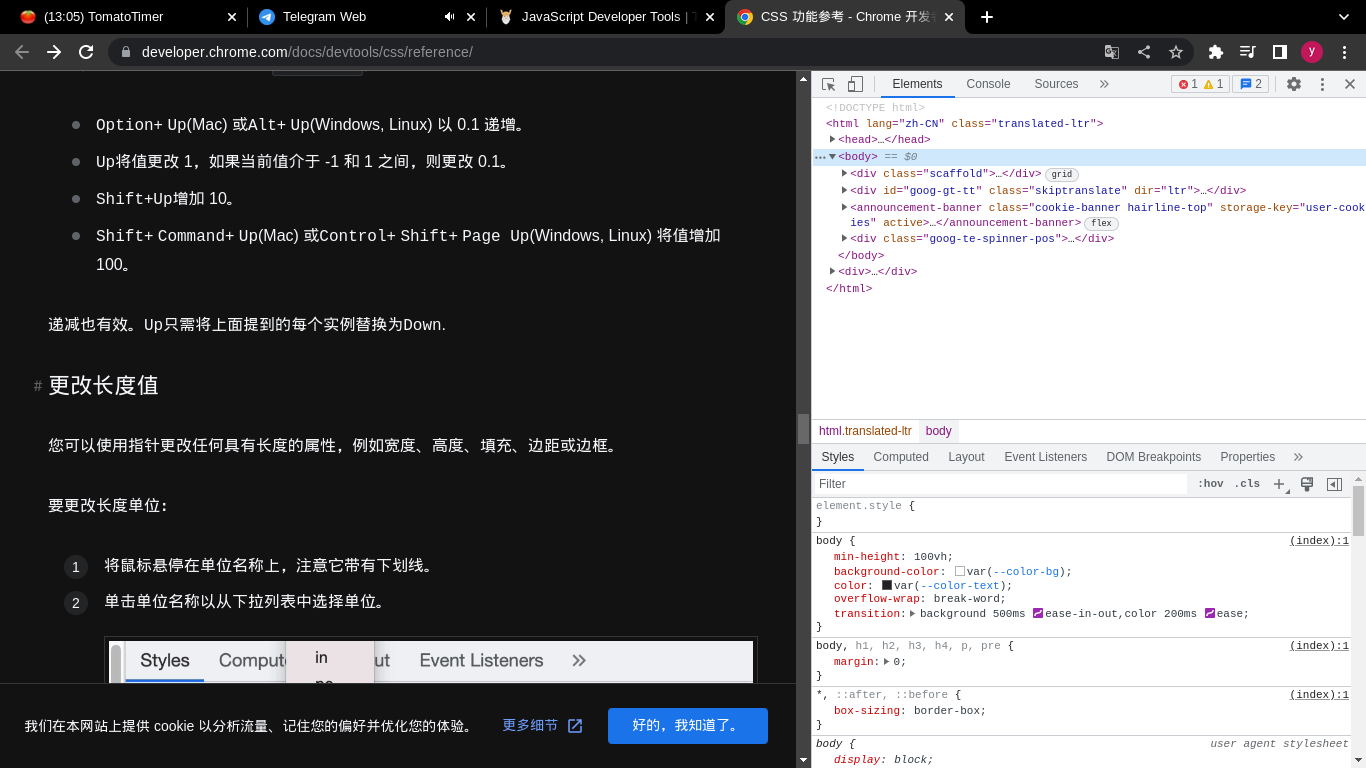Reload the current page

(x=86, y=52)
